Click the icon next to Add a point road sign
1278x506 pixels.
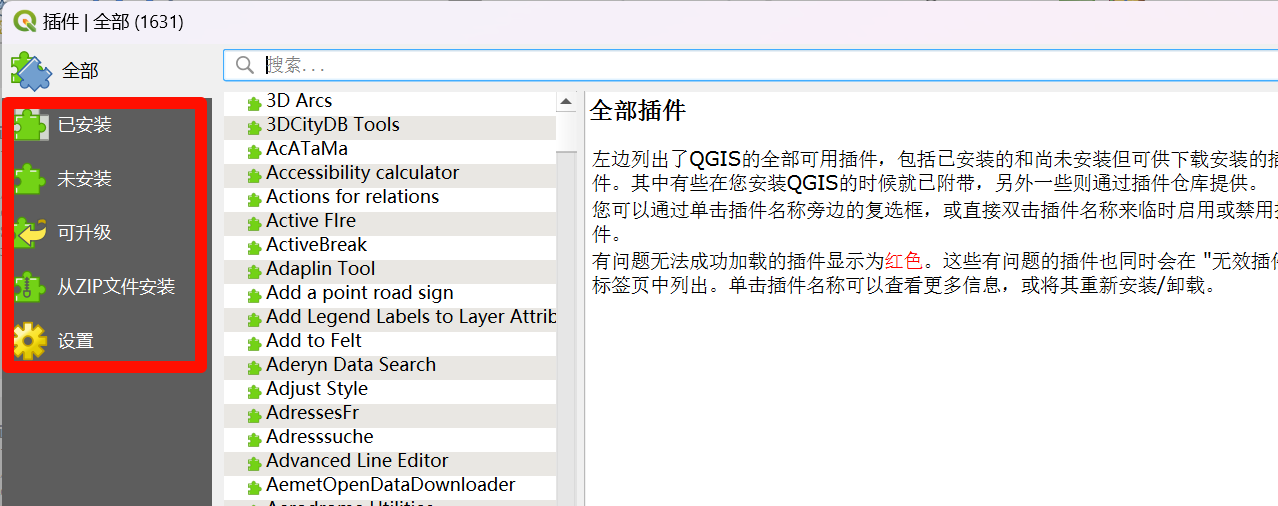click(254, 295)
